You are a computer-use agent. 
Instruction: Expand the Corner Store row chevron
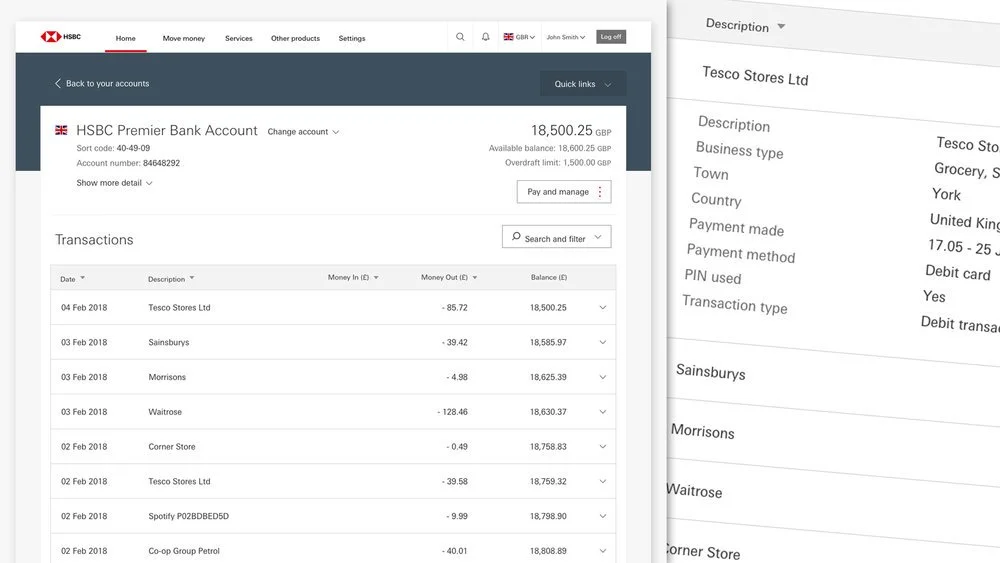point(603,446)
